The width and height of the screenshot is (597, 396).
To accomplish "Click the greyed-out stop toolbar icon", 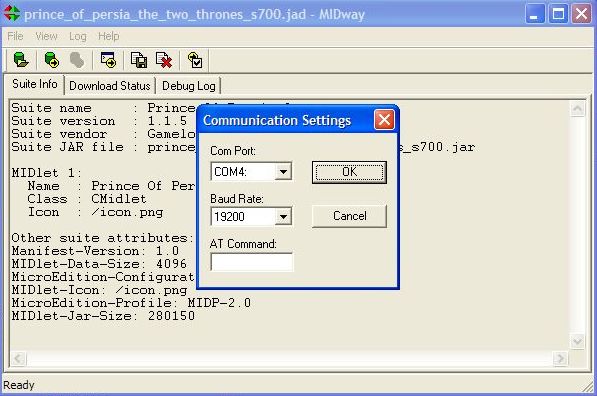I will click(x=77, y=60).
